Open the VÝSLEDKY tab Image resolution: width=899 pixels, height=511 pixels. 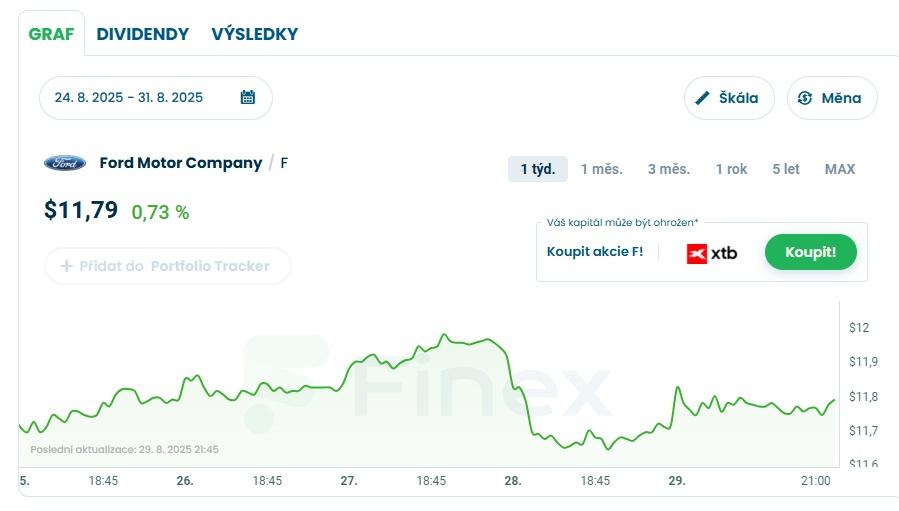(x=254, y=34)
